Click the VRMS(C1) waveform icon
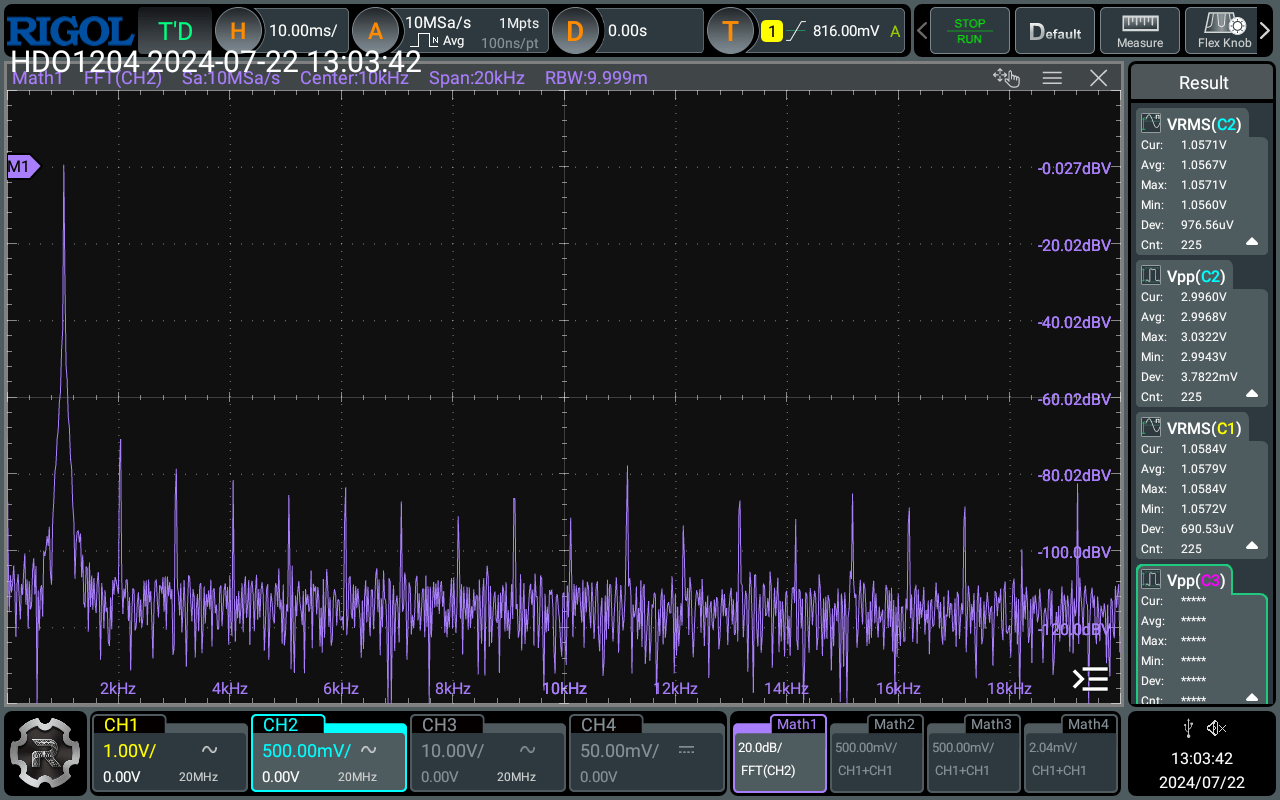This screenshot has width=1280, height=800. click(x=1152, y=428)
